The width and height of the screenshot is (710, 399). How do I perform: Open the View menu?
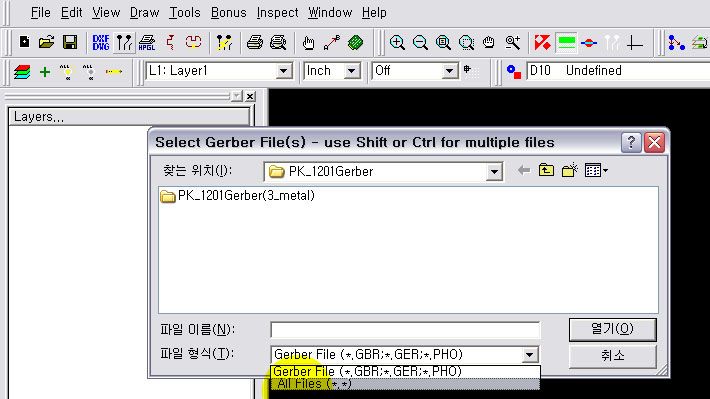[x=106, y=13]
